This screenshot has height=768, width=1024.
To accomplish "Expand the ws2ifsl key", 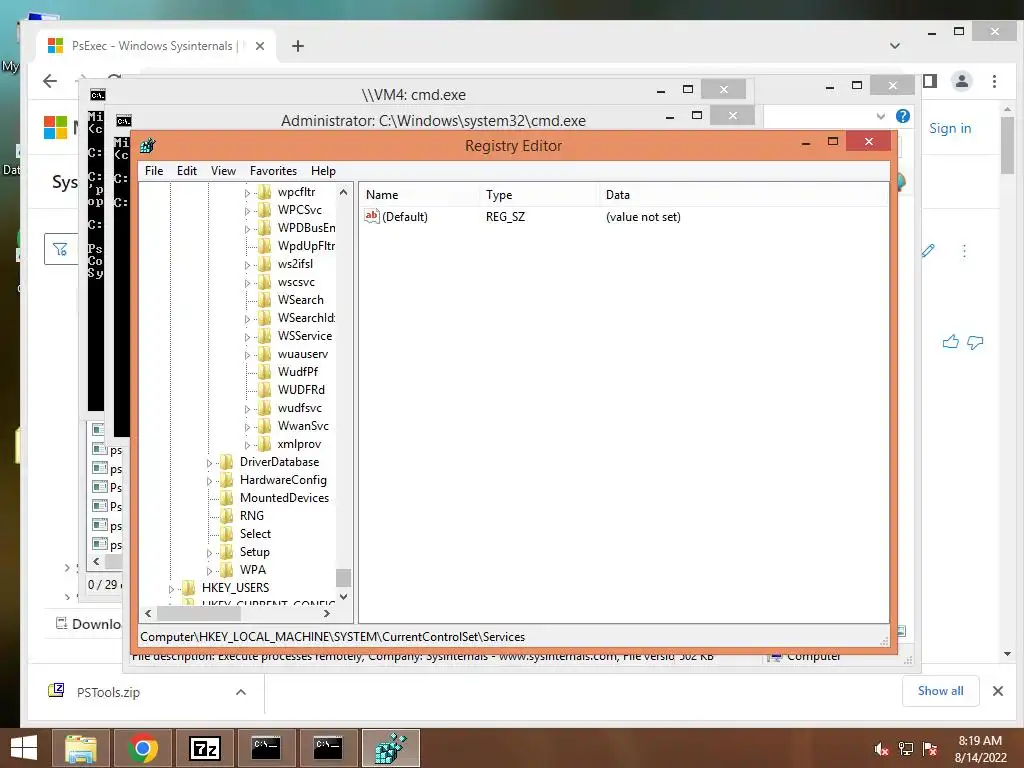I will [x=248, y=265].
